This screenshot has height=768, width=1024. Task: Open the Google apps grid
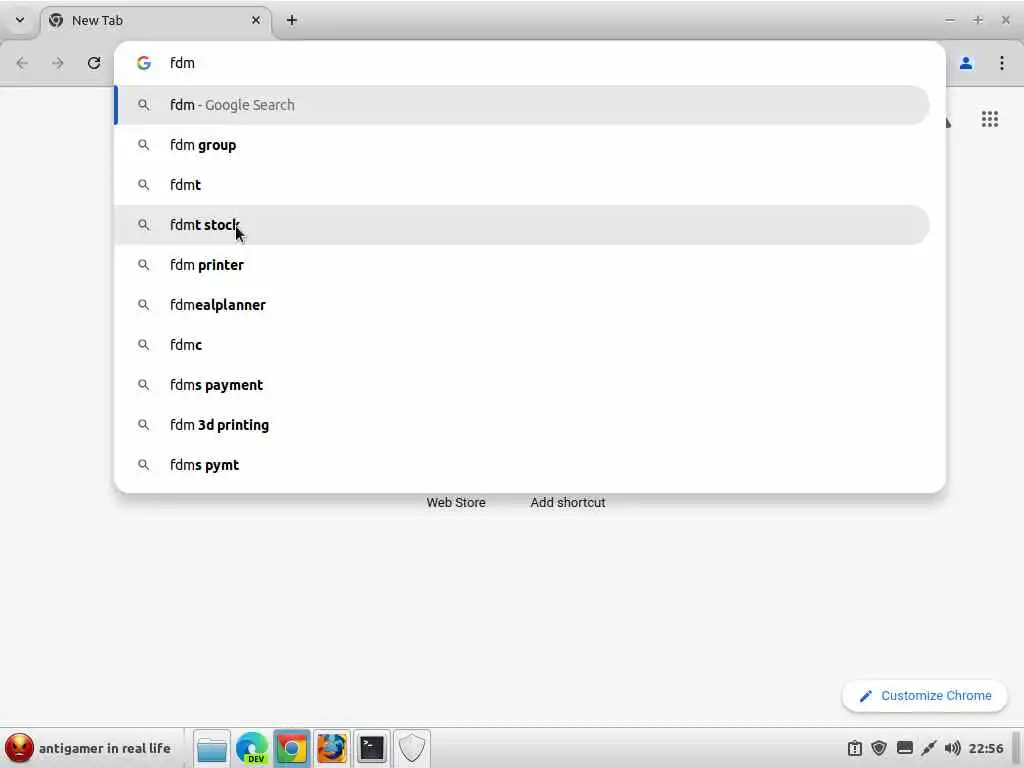tap(989, 119)
